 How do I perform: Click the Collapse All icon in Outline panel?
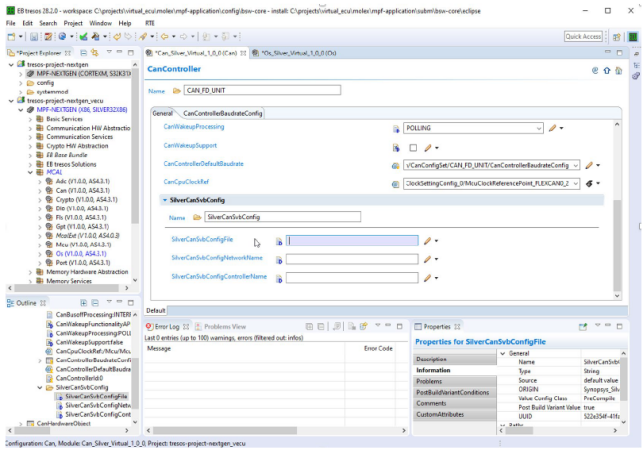[95, 303]
